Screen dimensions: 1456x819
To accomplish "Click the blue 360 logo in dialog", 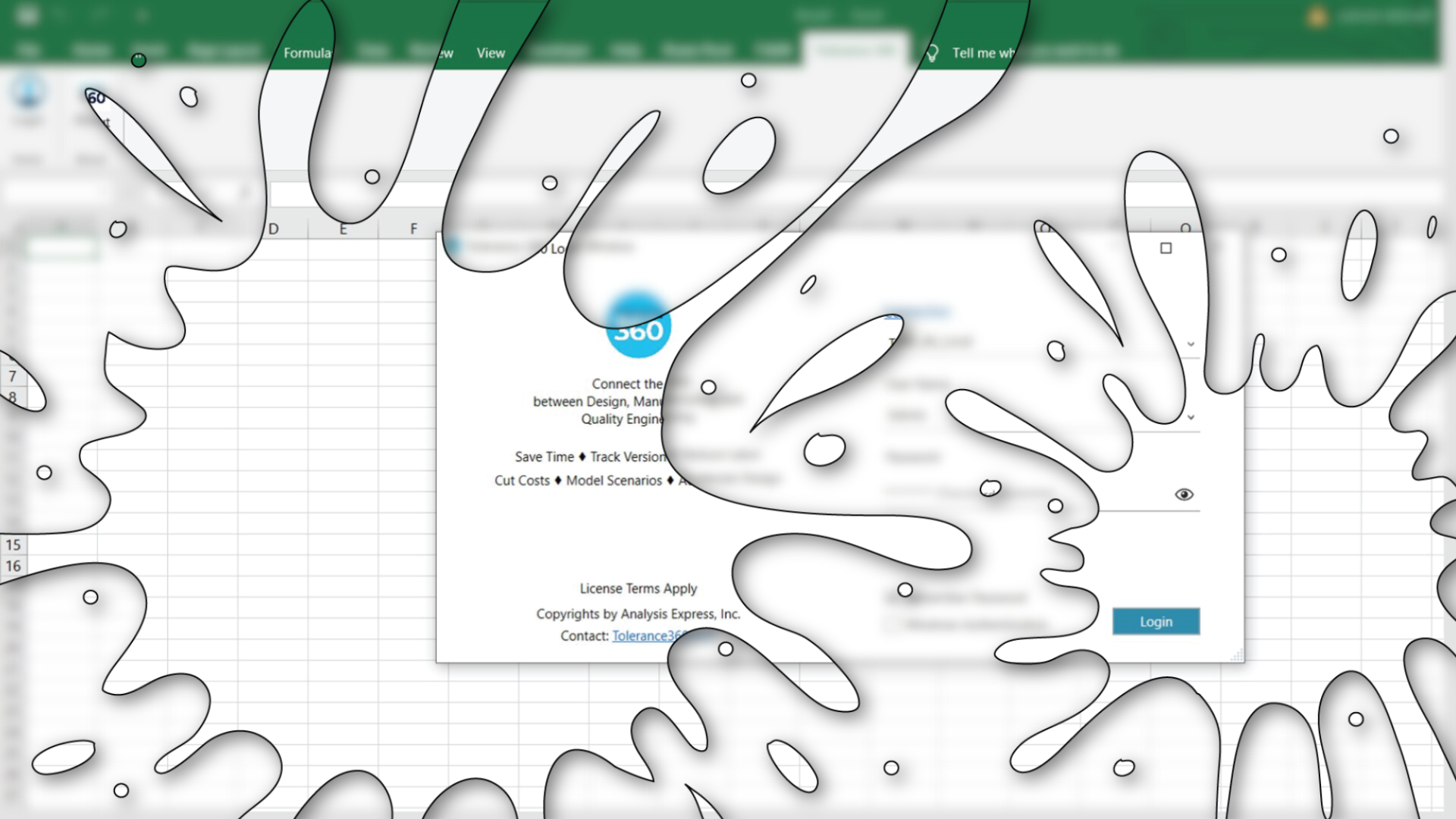I will tap(639, 328).
